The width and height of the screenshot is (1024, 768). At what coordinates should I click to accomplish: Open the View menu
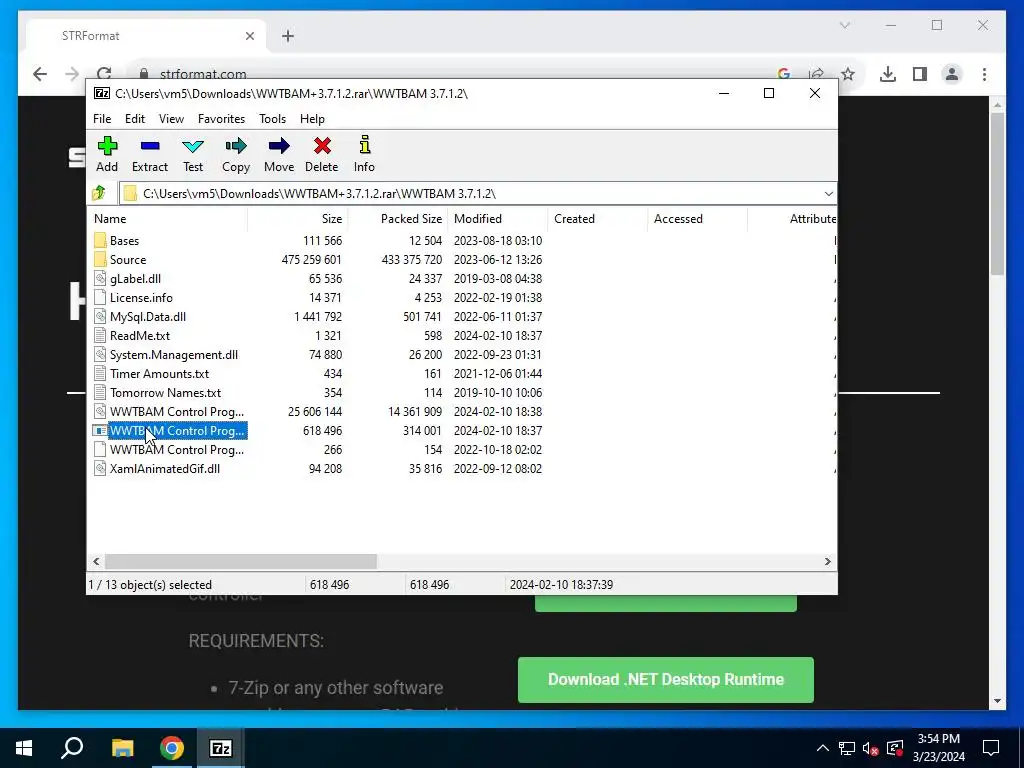[171, 119]
